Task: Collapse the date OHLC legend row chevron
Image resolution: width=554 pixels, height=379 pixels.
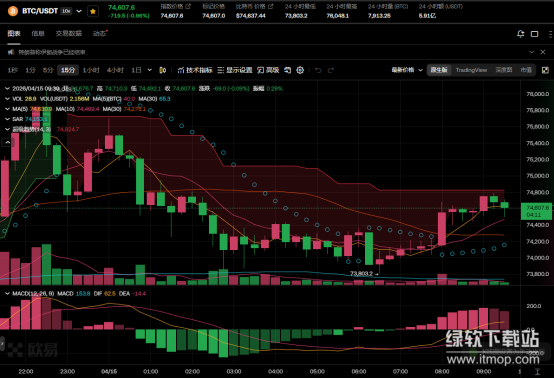Action: tap(7, 89)
